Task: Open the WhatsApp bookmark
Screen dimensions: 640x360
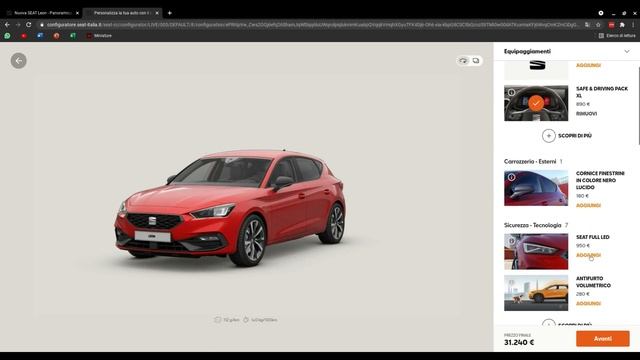Action: click(x=7, y=36)
